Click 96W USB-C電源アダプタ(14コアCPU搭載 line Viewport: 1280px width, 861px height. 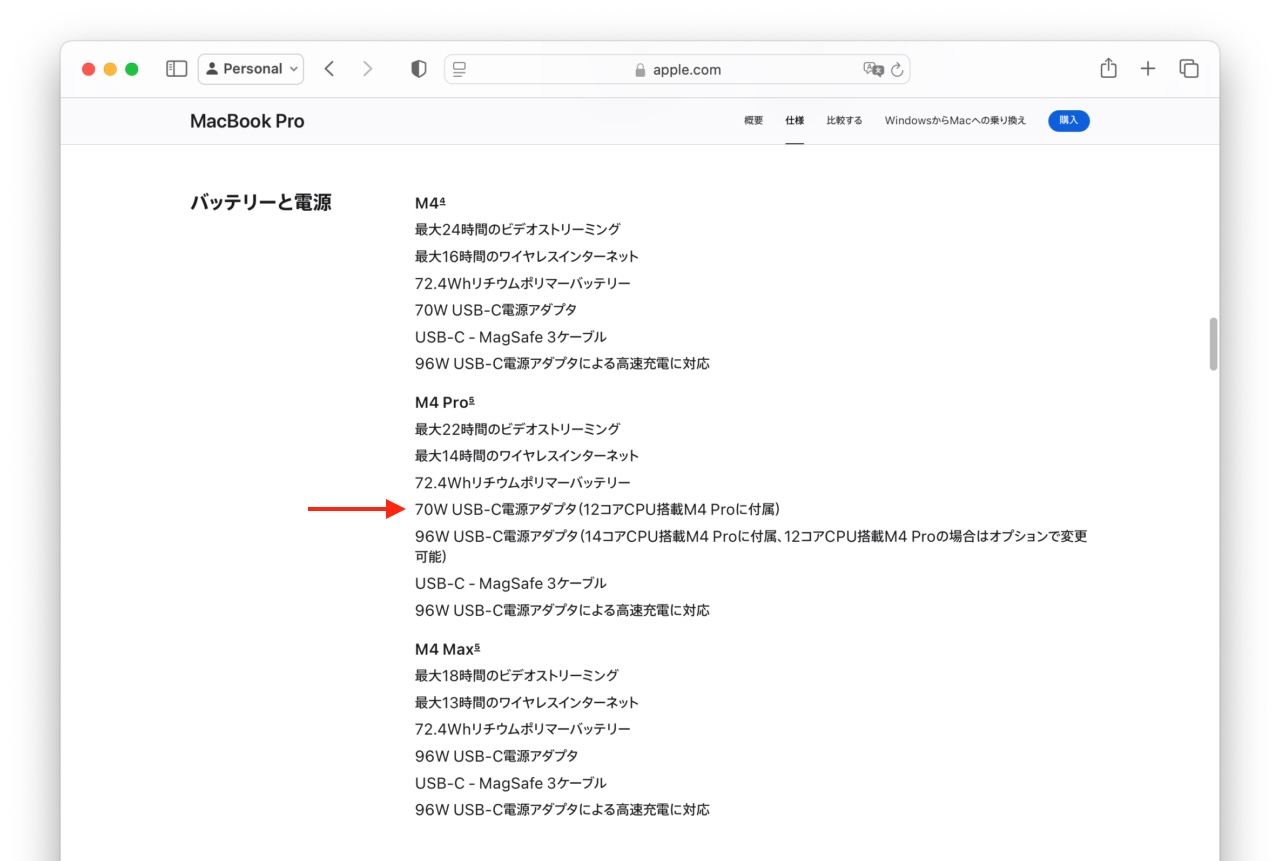(751, 546)
